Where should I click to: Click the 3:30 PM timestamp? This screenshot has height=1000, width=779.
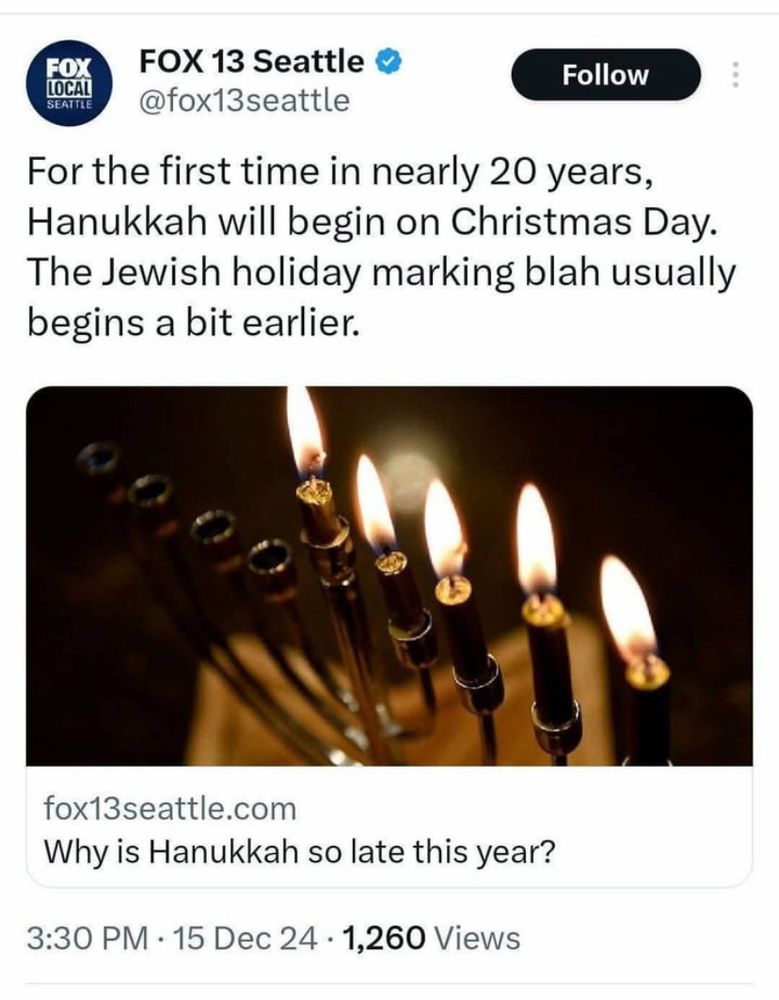coord(87,938)
